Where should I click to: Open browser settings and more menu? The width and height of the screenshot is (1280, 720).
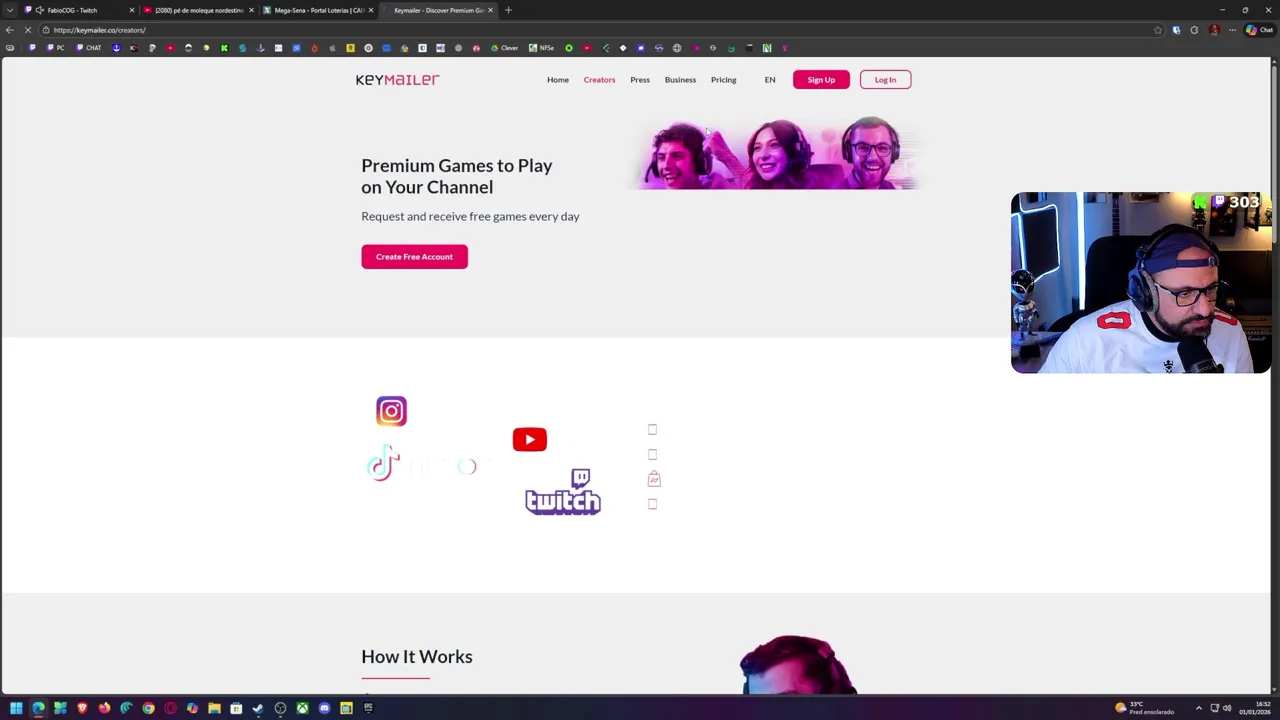tap(1232, 30)
